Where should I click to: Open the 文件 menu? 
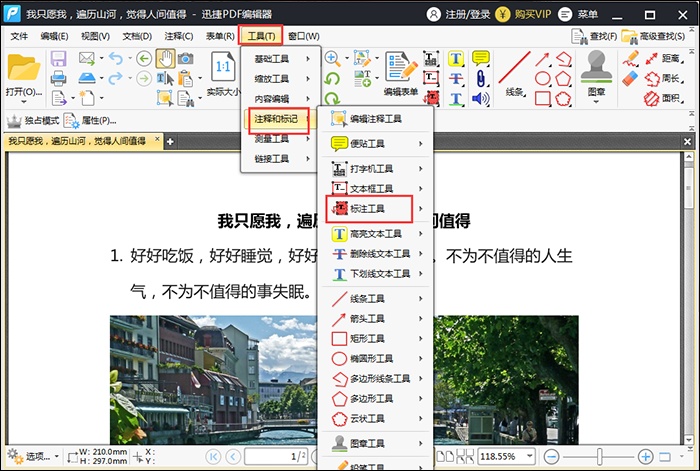pos(19,36)
